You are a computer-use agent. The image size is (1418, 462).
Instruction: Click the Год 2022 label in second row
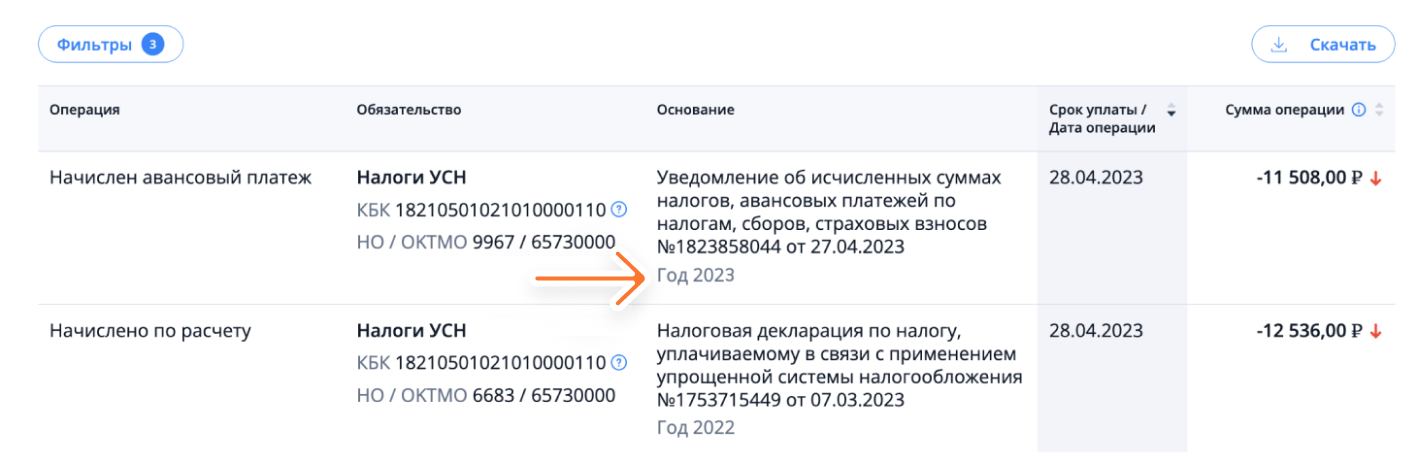point(695,428)
